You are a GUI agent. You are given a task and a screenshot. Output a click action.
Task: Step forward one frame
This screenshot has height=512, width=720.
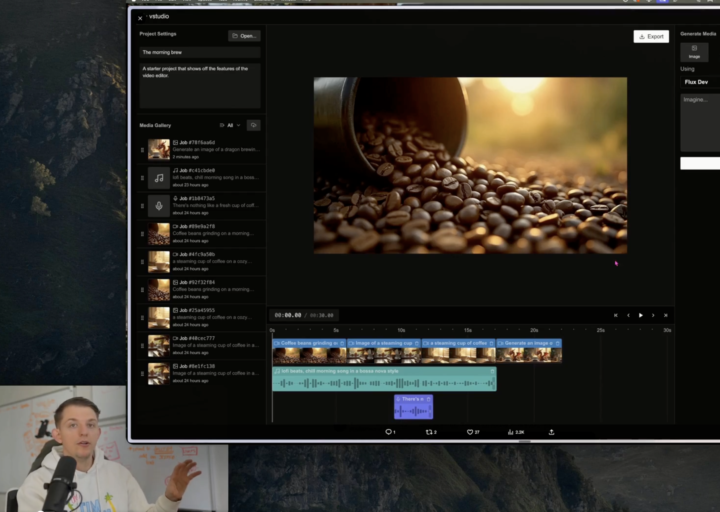click(654, 315)
